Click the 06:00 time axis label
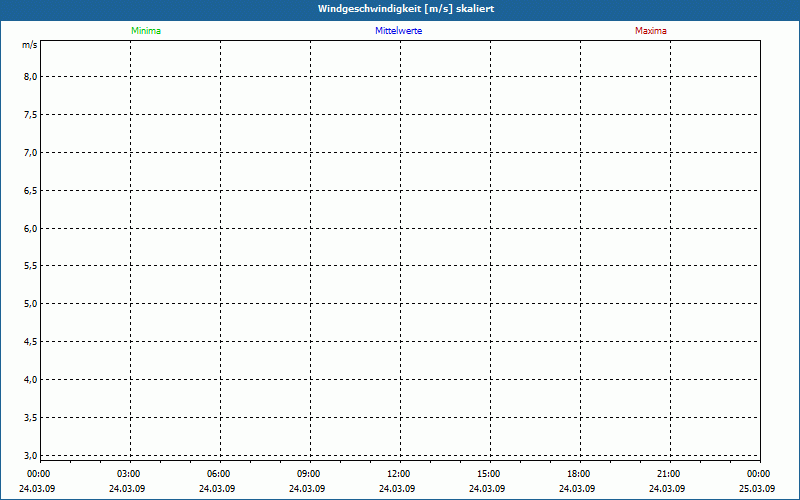The width and height of the screenshot is (800, 500). click(x=218, y=474)
